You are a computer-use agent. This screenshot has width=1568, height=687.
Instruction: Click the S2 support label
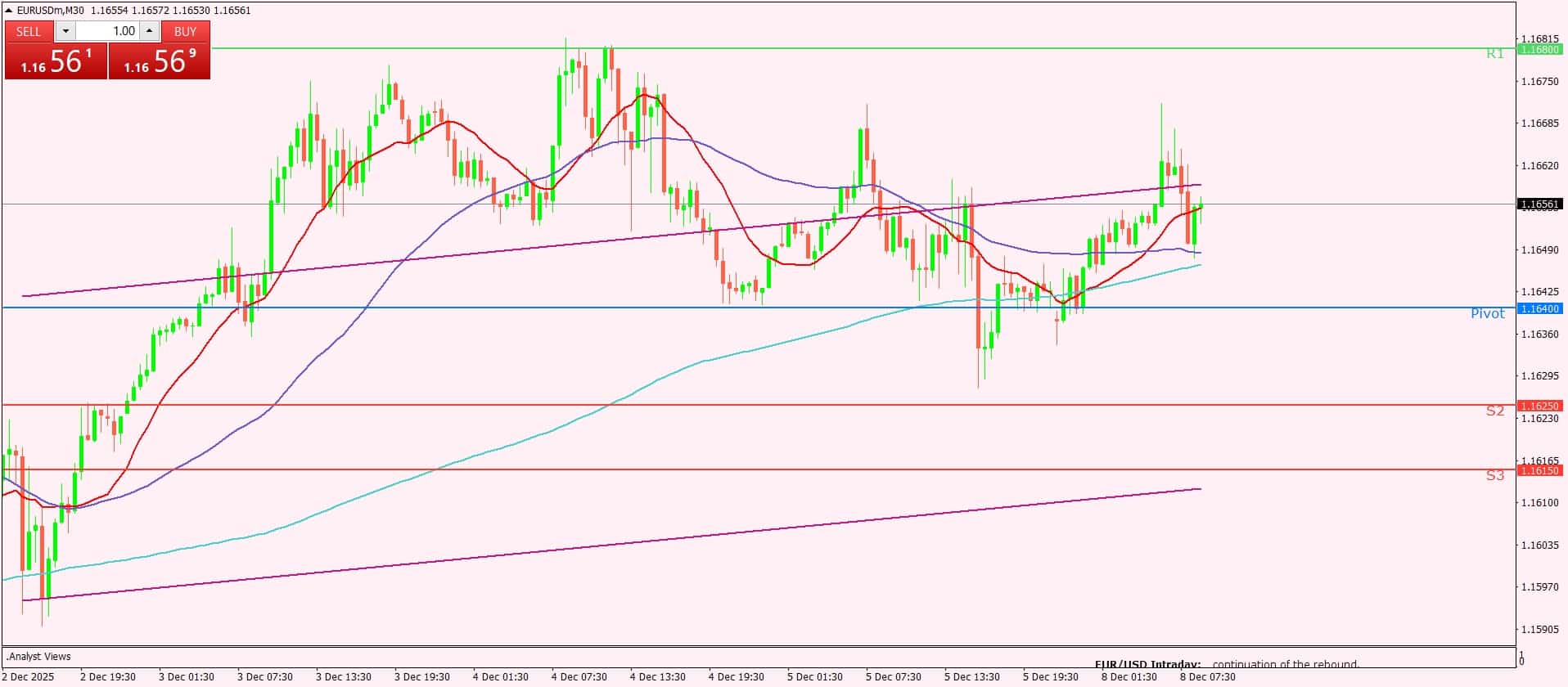1495,411
